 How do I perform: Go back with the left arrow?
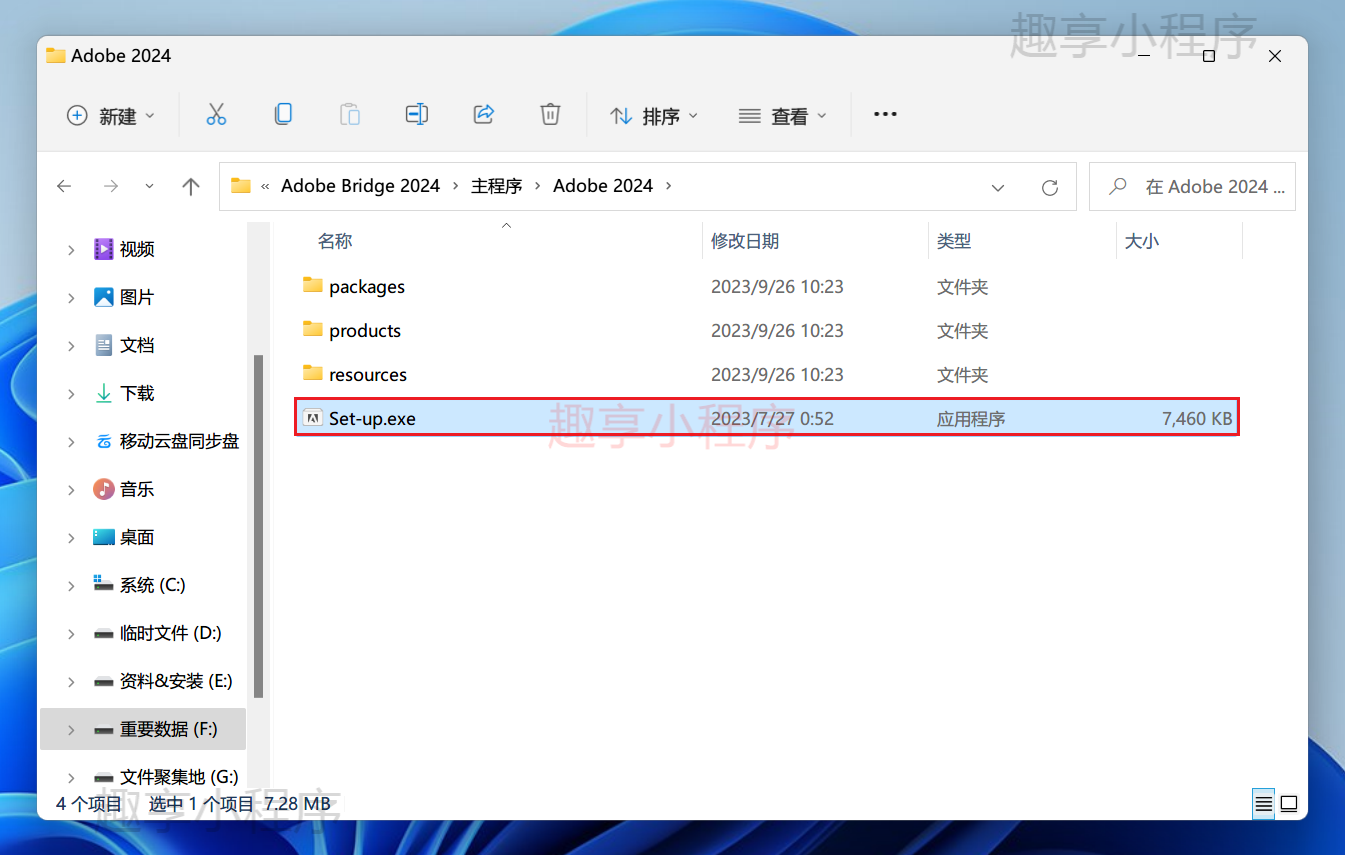[x=64, y=186]
